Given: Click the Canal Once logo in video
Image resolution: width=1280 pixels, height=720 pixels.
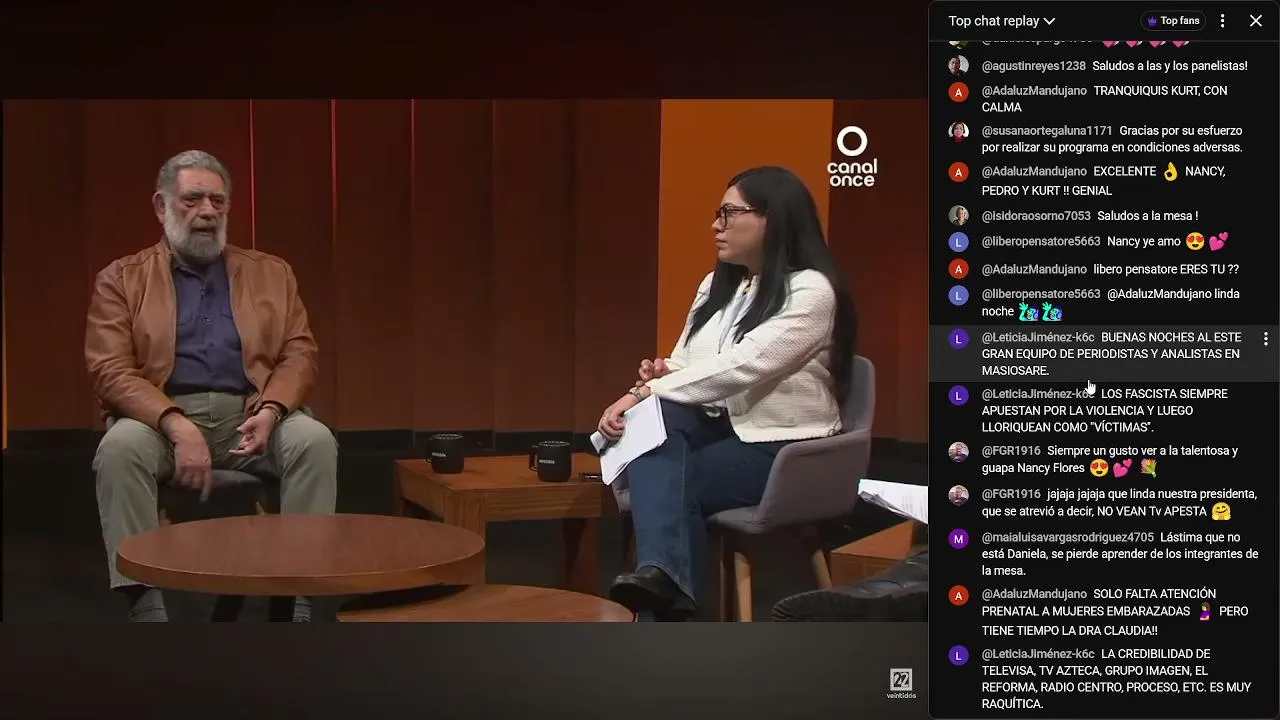Looking at the screenshot, I should tap(852, 157).
